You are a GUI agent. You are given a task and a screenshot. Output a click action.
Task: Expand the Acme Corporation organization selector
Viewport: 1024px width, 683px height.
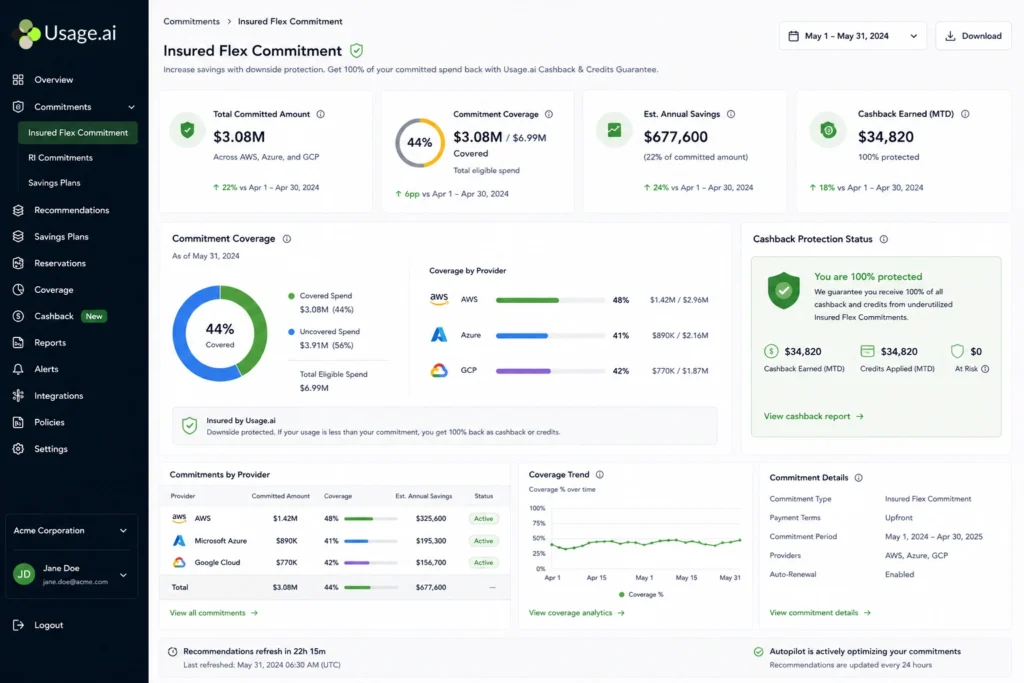click(x=72, y=531)
